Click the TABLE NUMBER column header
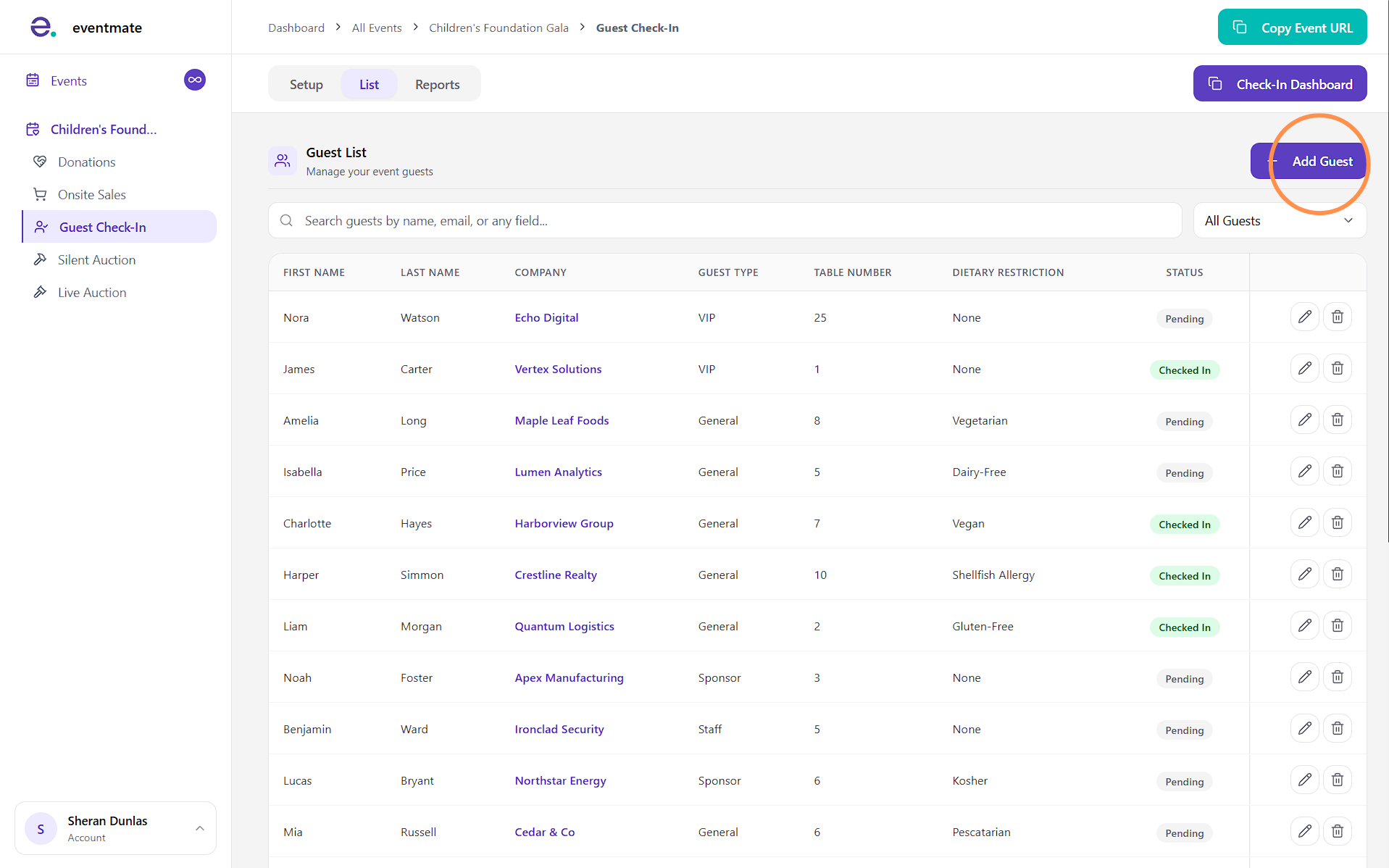The image size is (1389, 868). pyautogui.click(x=852, y=272)
